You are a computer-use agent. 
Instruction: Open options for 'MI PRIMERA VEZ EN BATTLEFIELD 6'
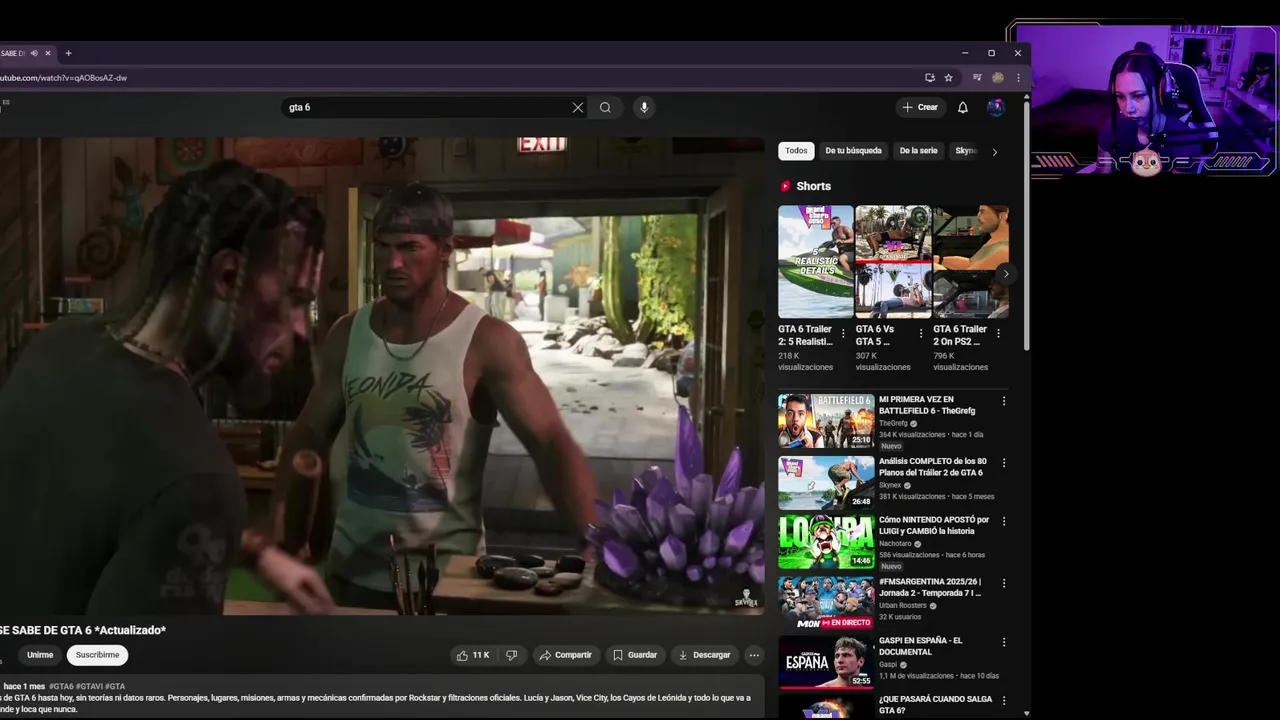(1004, 401)
